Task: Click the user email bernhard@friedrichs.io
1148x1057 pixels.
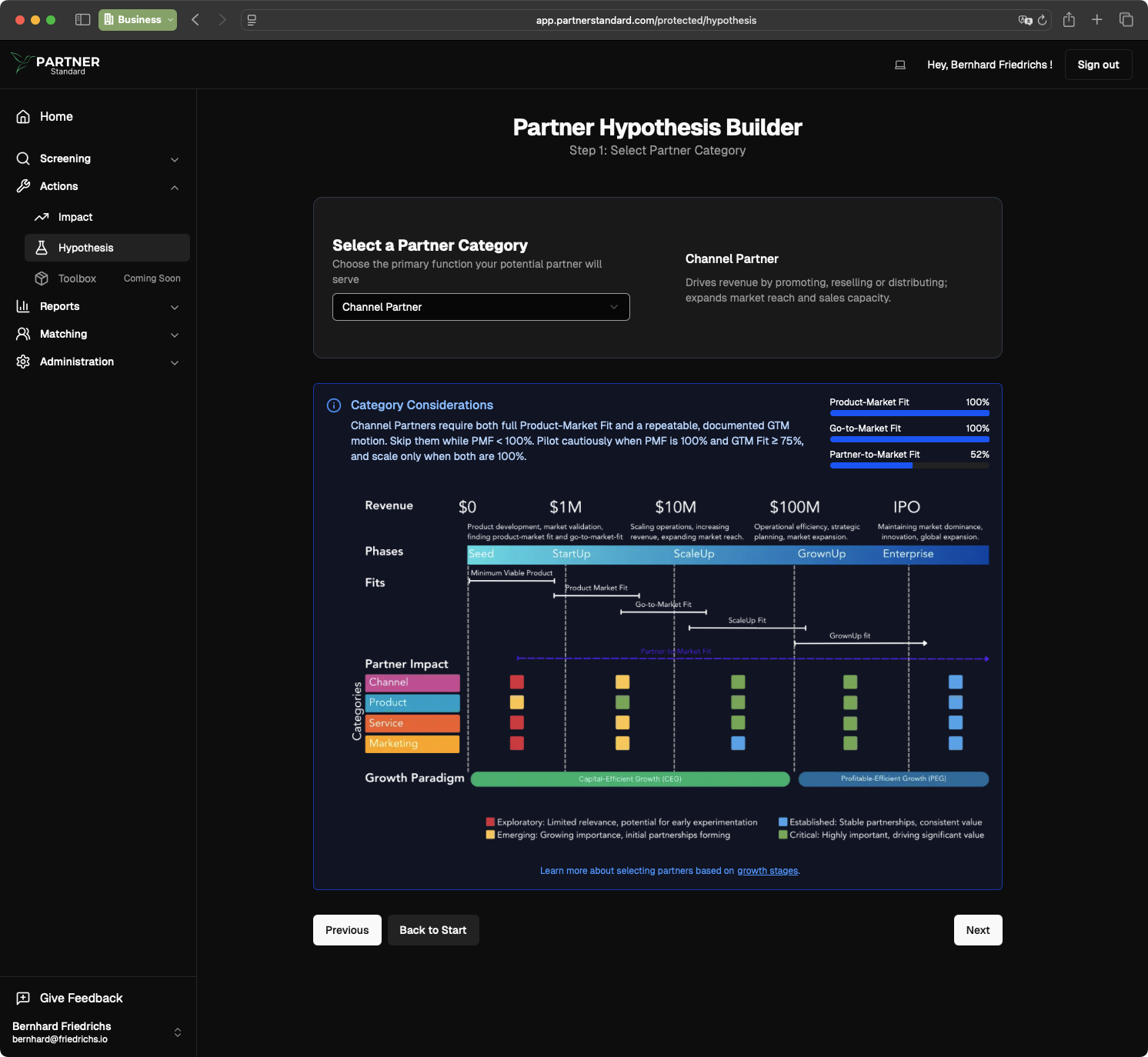Action: [60, 1039]
